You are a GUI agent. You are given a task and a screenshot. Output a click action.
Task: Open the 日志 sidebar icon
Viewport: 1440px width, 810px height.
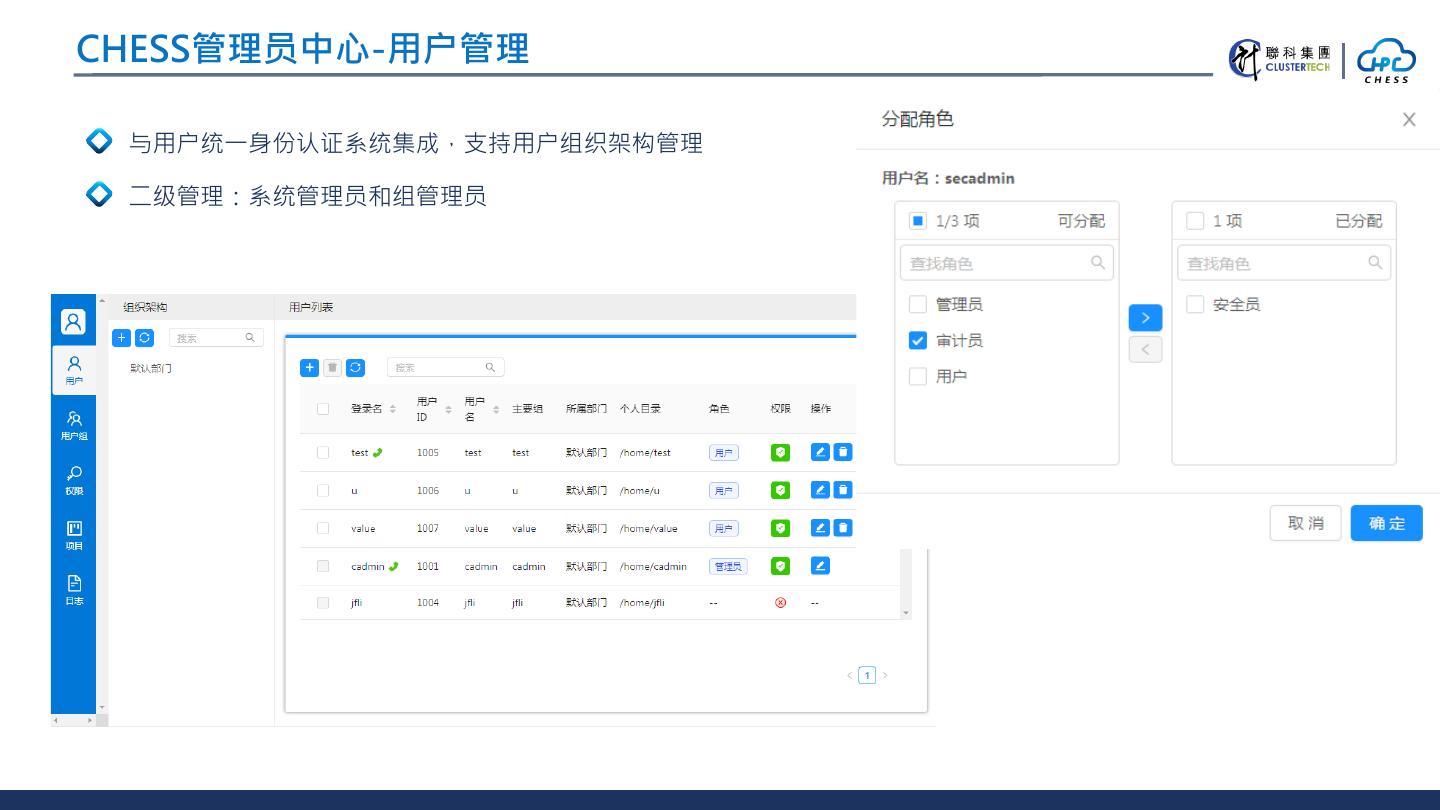(74, 589)
